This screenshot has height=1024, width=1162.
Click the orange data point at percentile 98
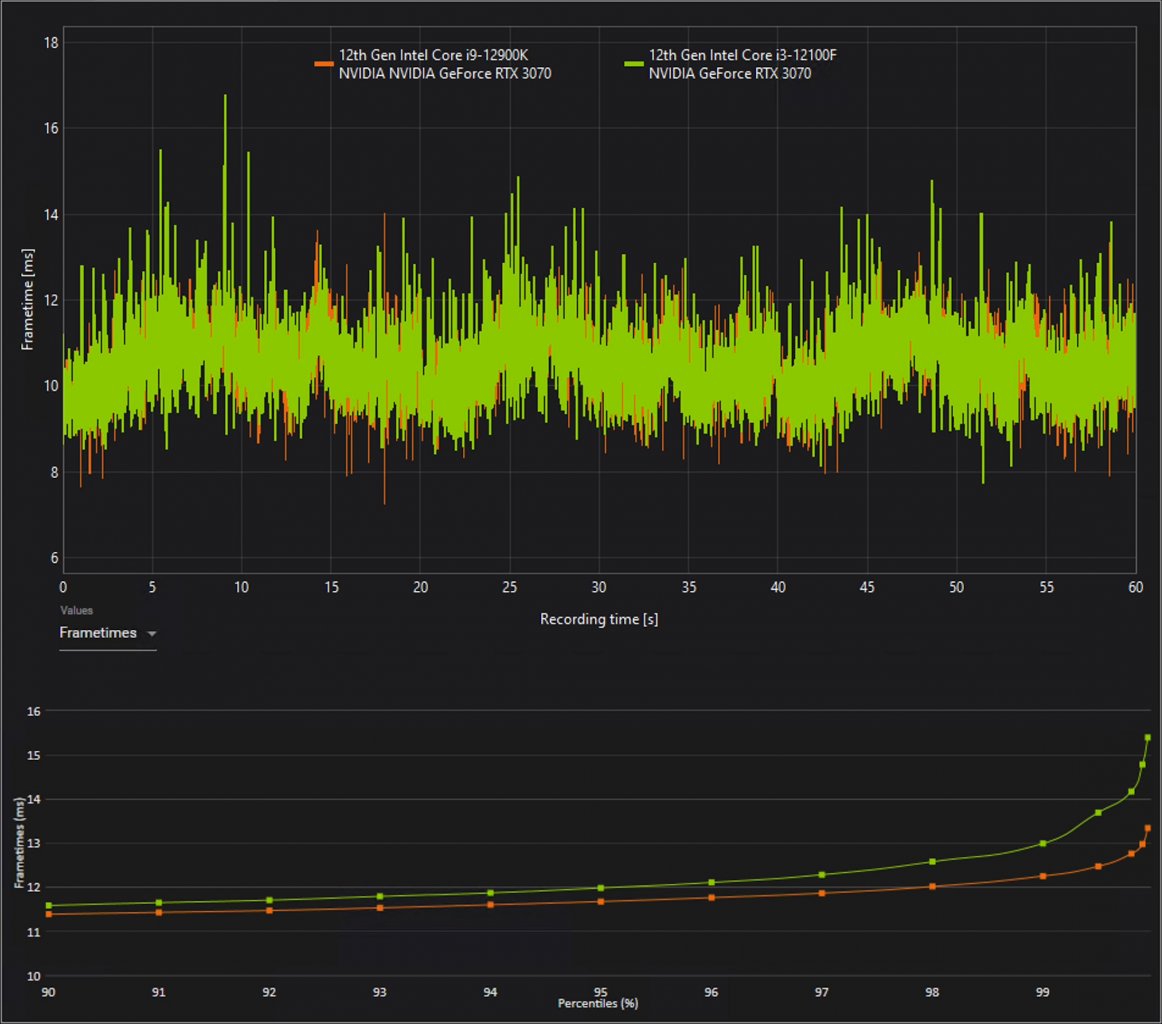click(x=932, y=887)
